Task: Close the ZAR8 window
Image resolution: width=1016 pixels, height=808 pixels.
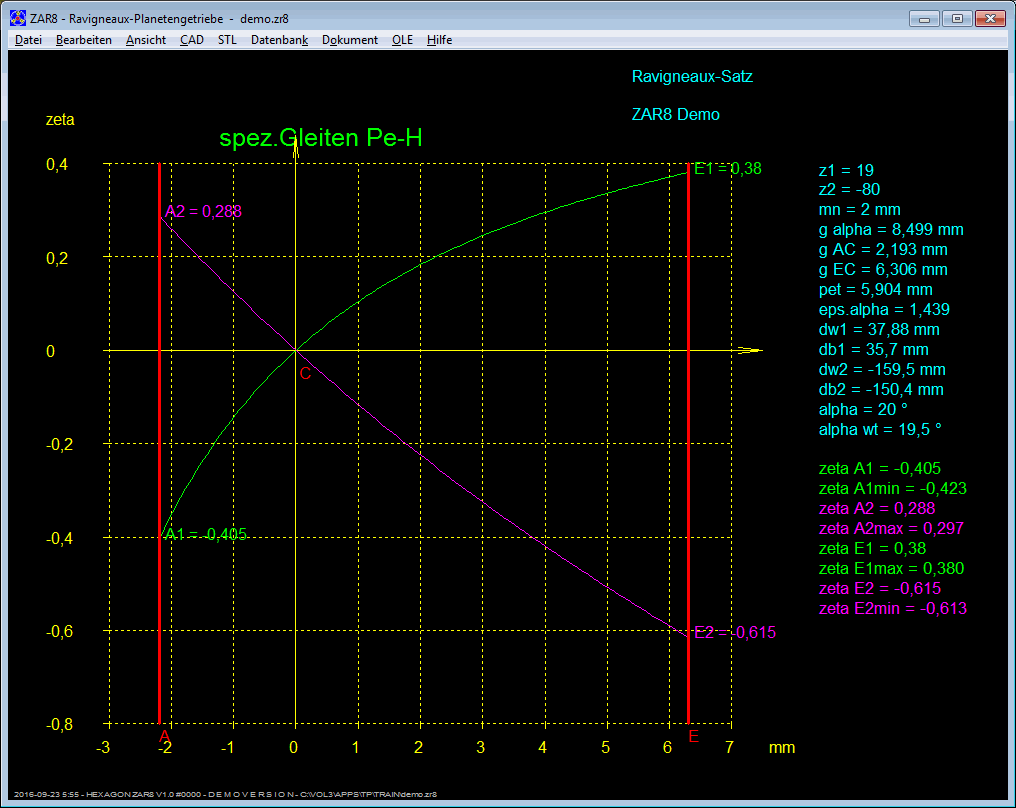Action: click(989, 18)
